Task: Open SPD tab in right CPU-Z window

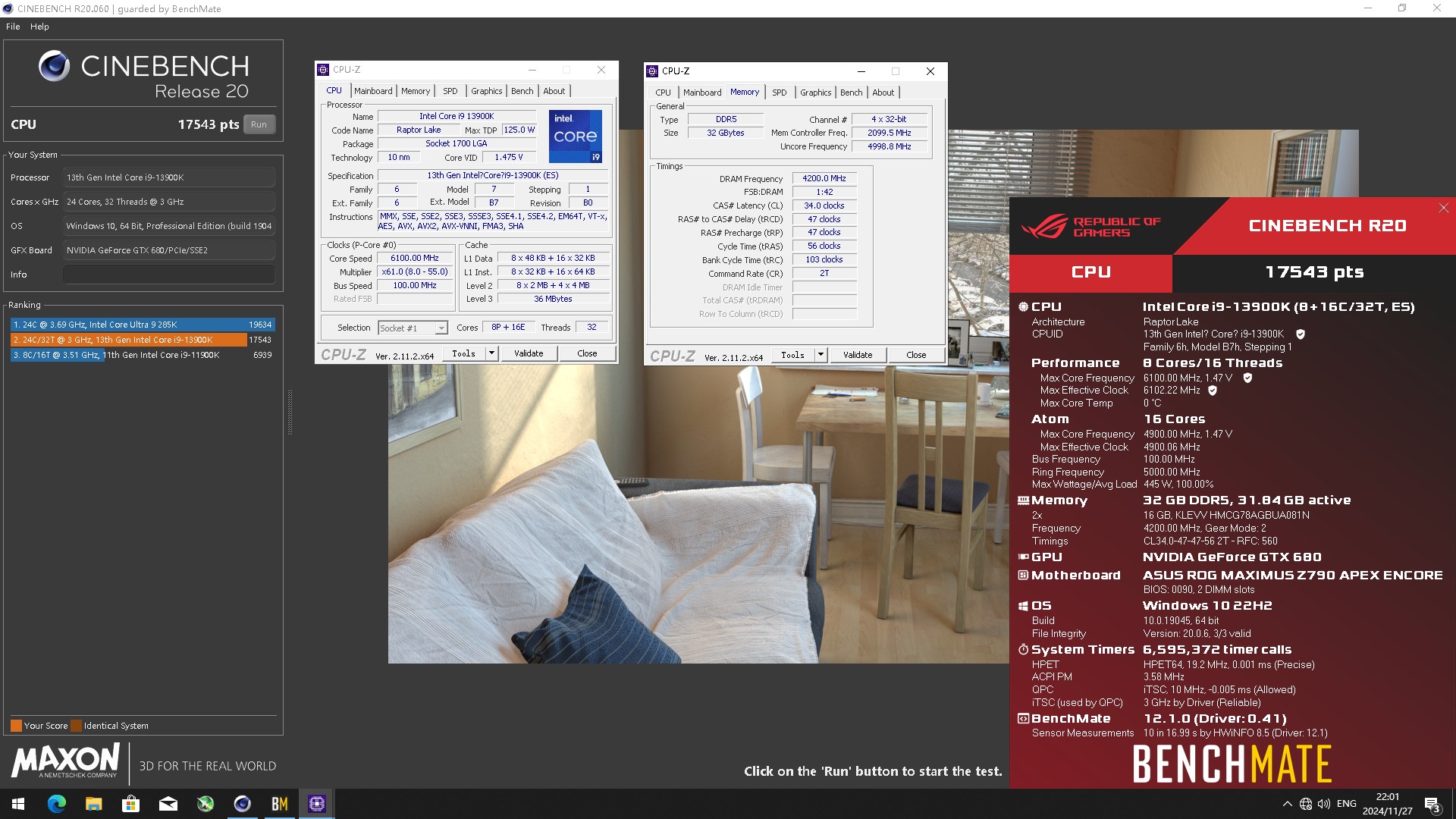Action: click(780, 93)
